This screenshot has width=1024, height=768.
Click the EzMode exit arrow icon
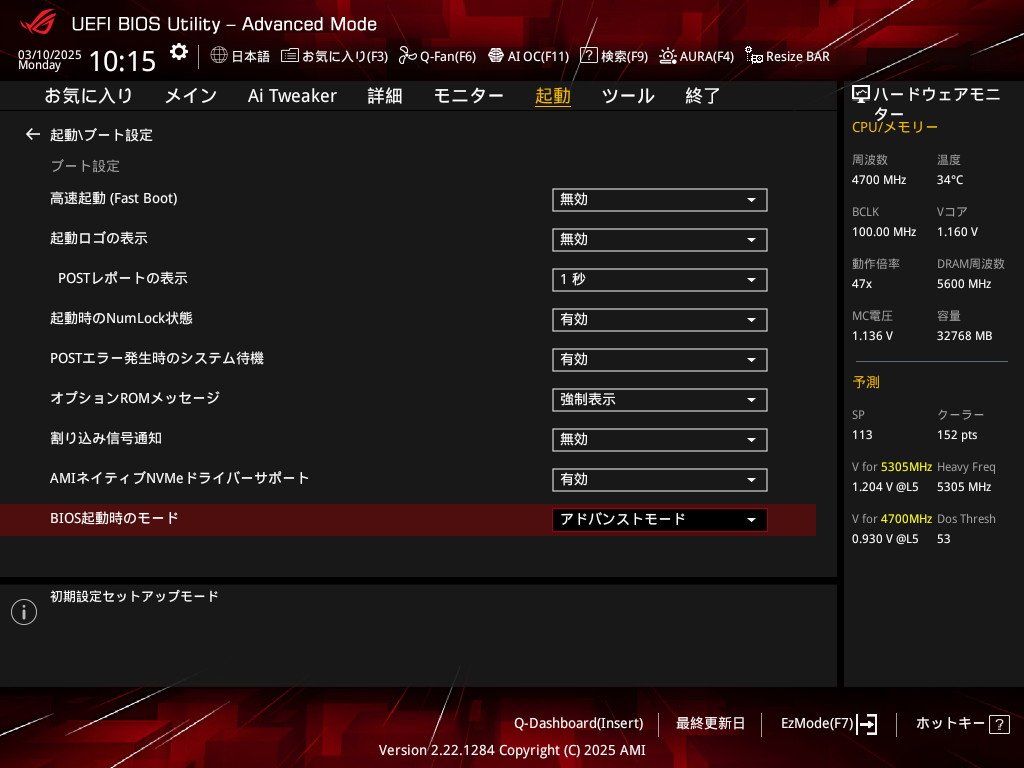[867, 724]
